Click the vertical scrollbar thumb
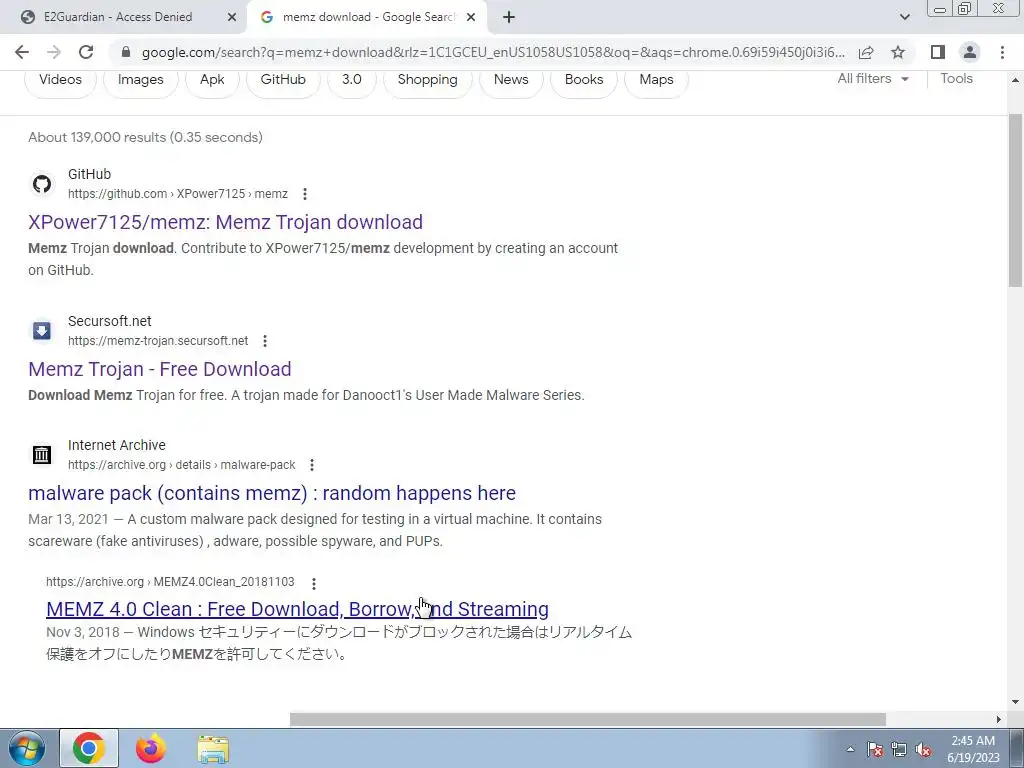1024x768 pixels. 1015,200
